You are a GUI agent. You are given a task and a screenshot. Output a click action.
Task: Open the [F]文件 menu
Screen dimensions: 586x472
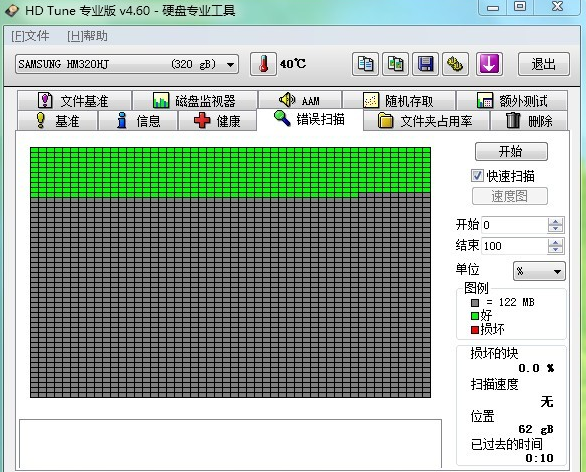[30, 36]
